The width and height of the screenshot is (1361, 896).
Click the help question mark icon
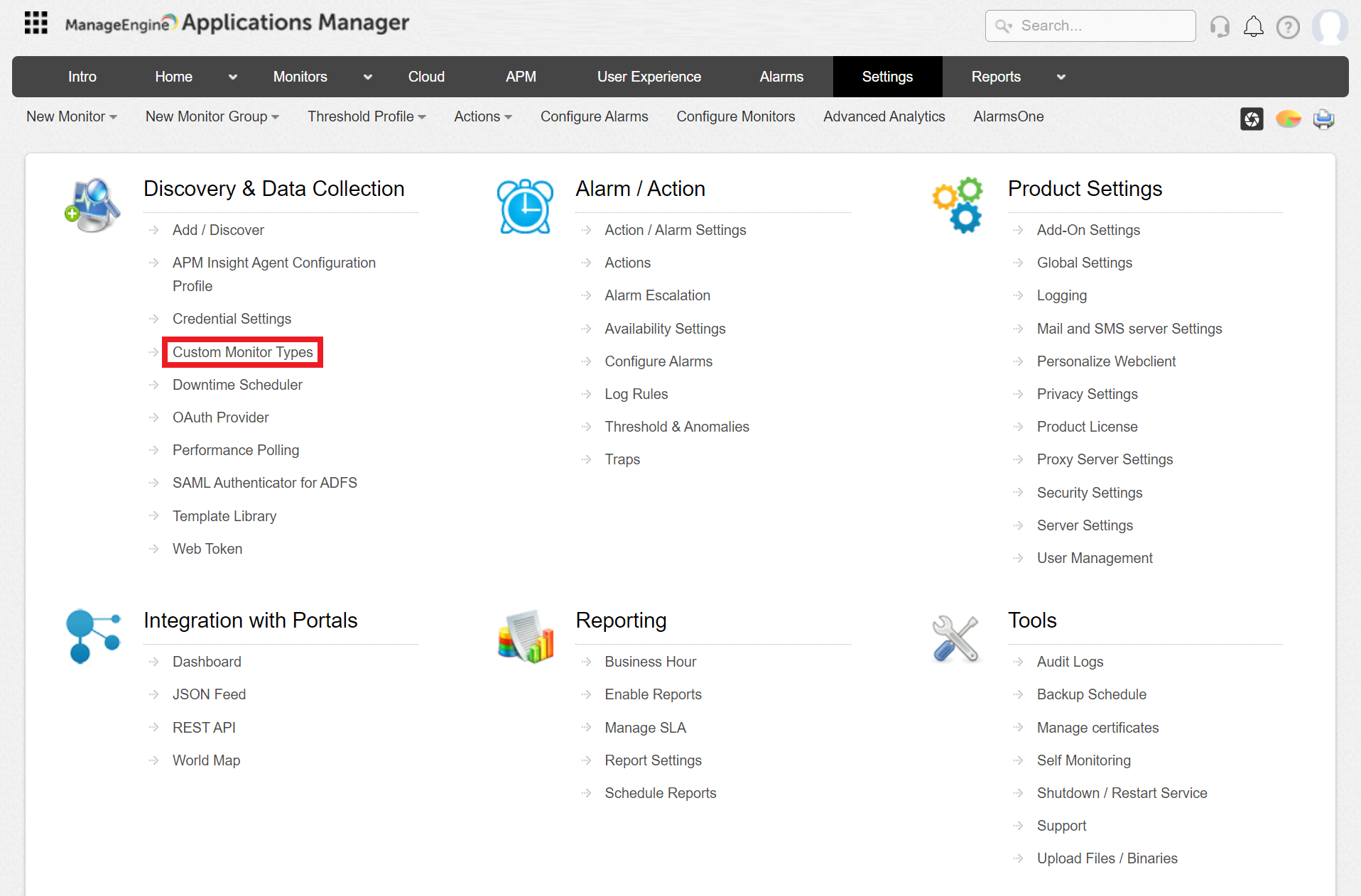[x=1287, y=27]
